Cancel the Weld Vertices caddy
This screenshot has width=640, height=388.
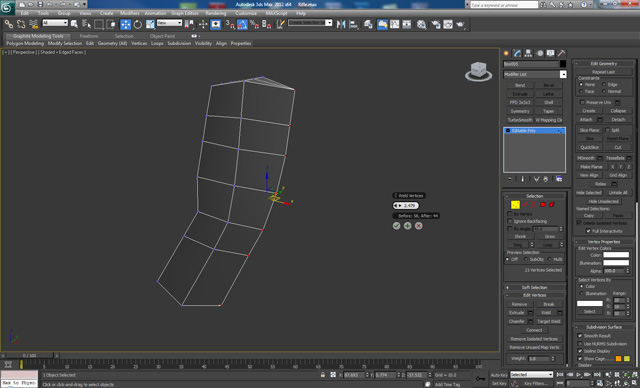(418, 226)
